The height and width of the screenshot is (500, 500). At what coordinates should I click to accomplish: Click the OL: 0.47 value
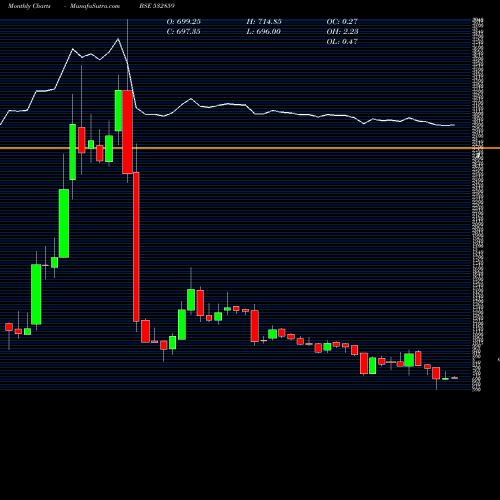coord(342,42)
